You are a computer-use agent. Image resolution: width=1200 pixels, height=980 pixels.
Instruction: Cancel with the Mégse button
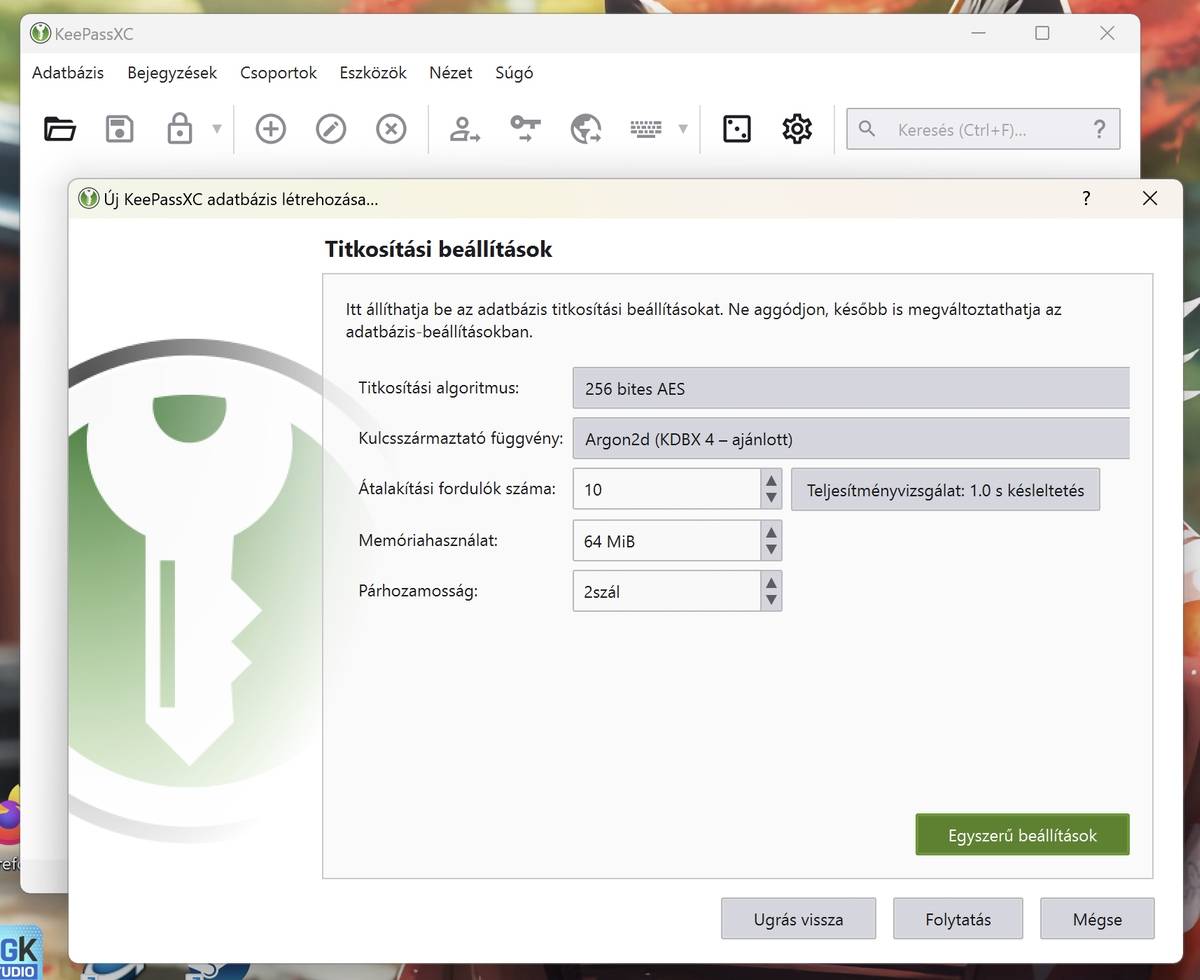(x=1097, y=919)
